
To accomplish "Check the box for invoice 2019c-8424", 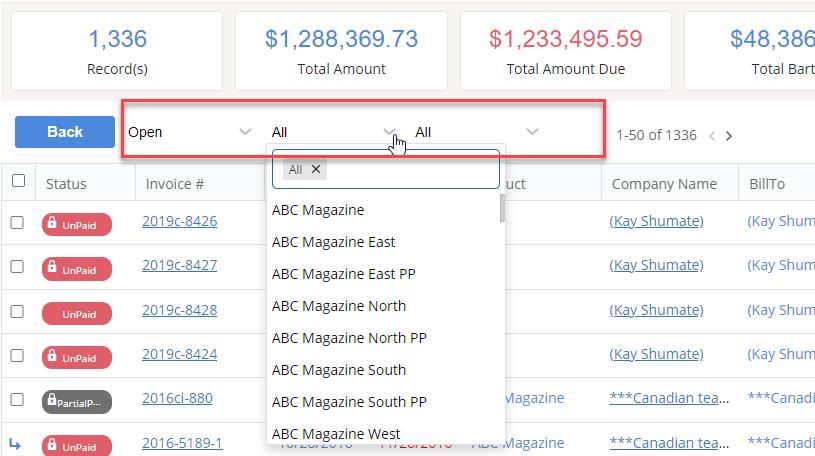I will coord(17,355).
